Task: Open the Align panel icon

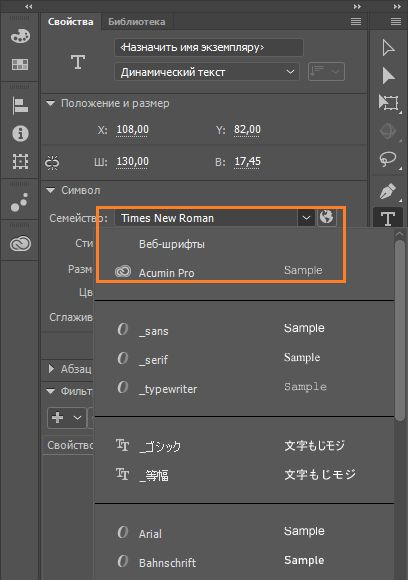Action: (x=20, y=106)
